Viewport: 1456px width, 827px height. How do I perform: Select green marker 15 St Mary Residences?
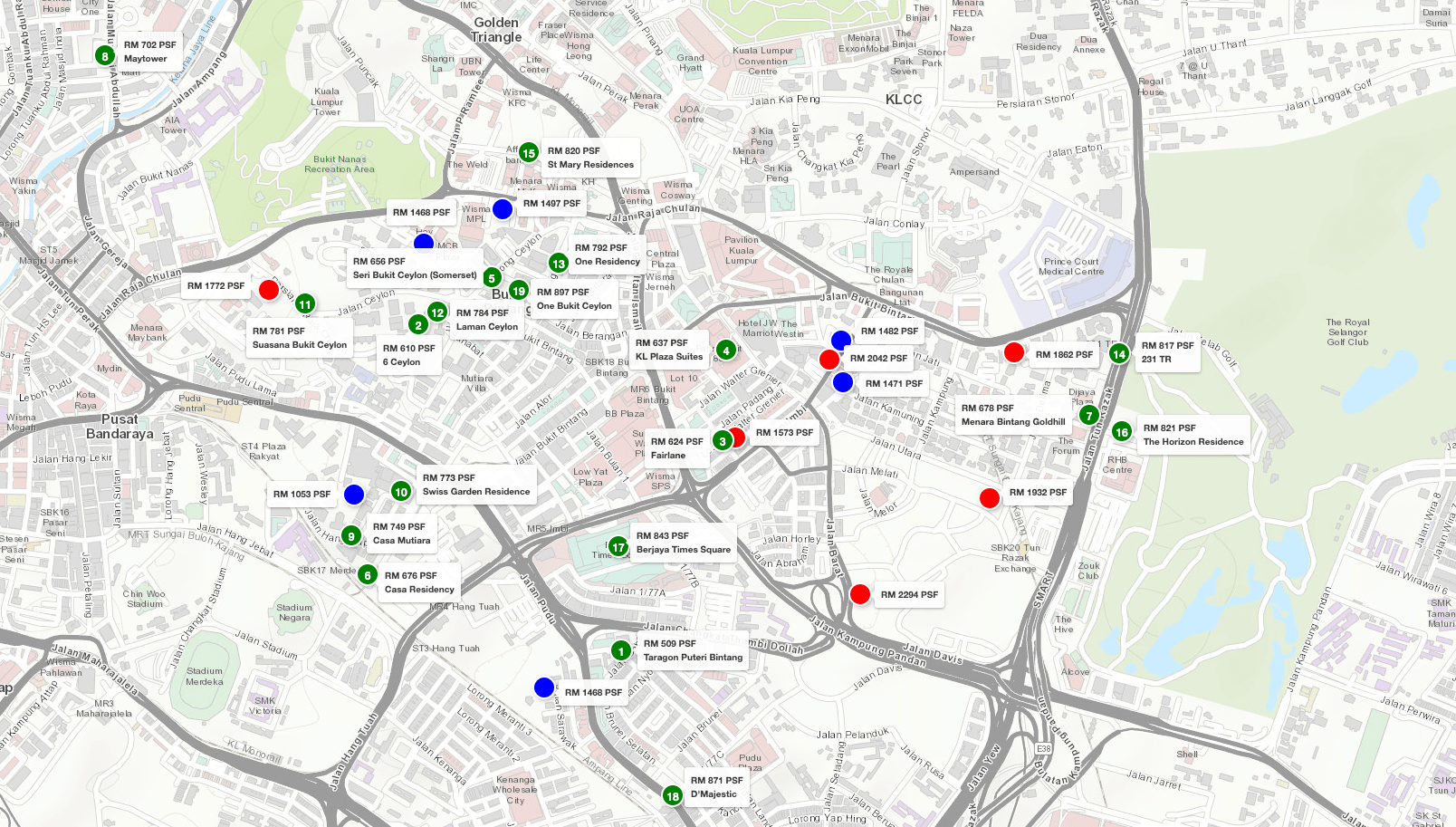[529, 153]
